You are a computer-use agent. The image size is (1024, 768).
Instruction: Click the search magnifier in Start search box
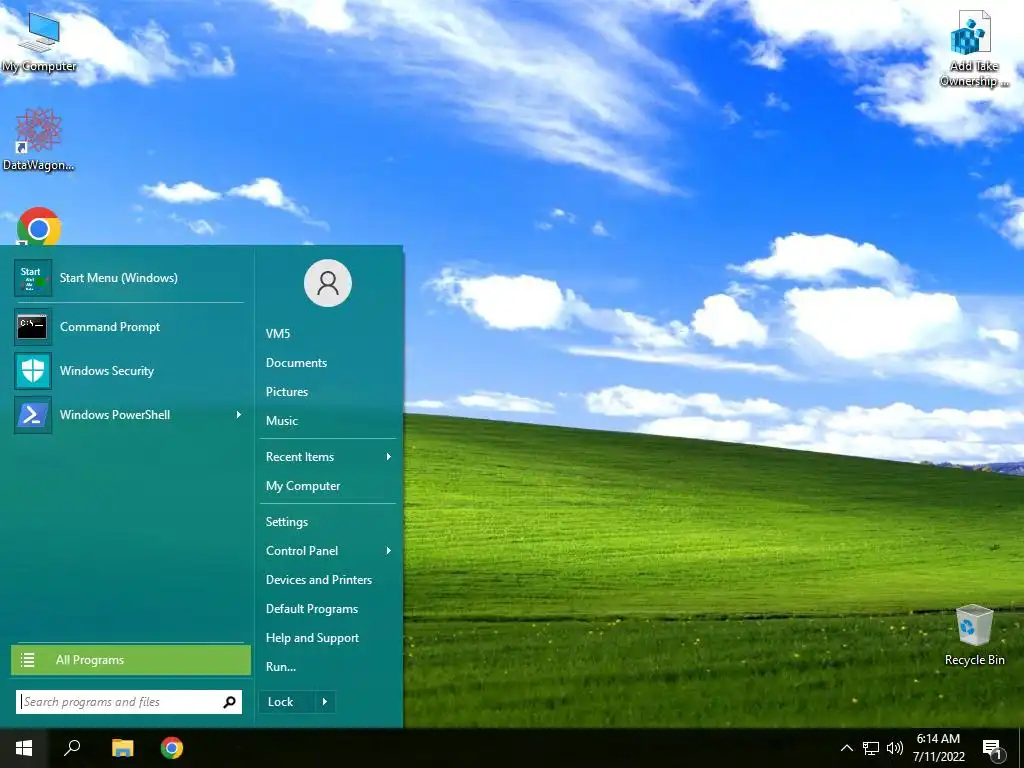click(x=229, y=702)
